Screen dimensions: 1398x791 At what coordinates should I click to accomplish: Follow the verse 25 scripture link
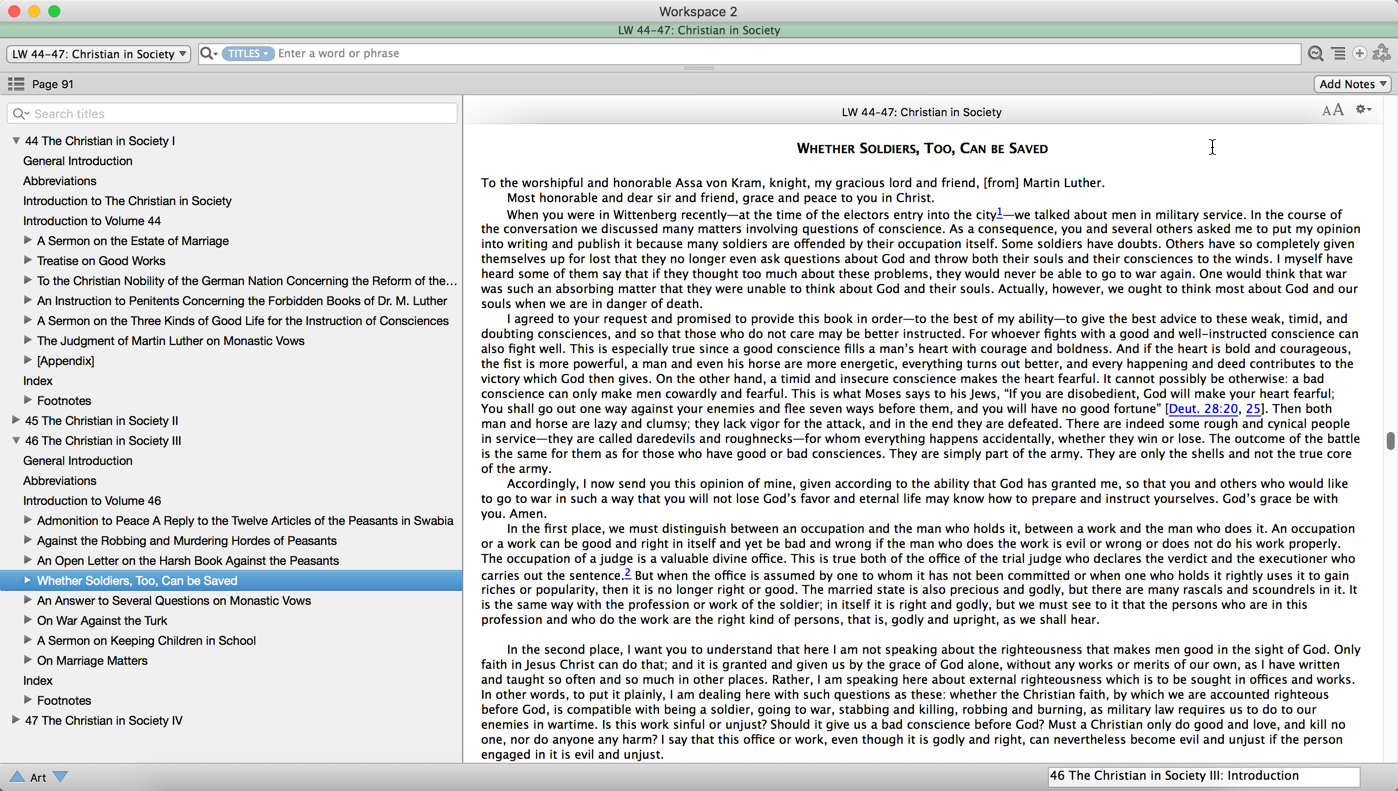point(1253,409)
